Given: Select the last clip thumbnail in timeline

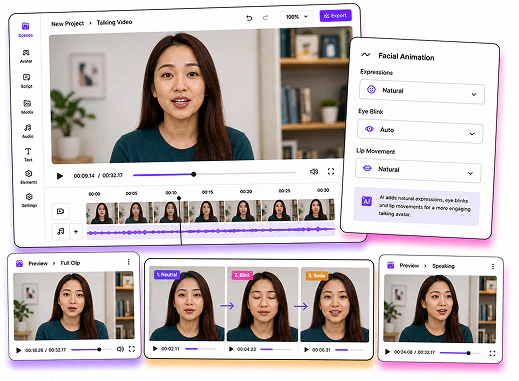Looking at the screenshot, I should pos(316,210).
